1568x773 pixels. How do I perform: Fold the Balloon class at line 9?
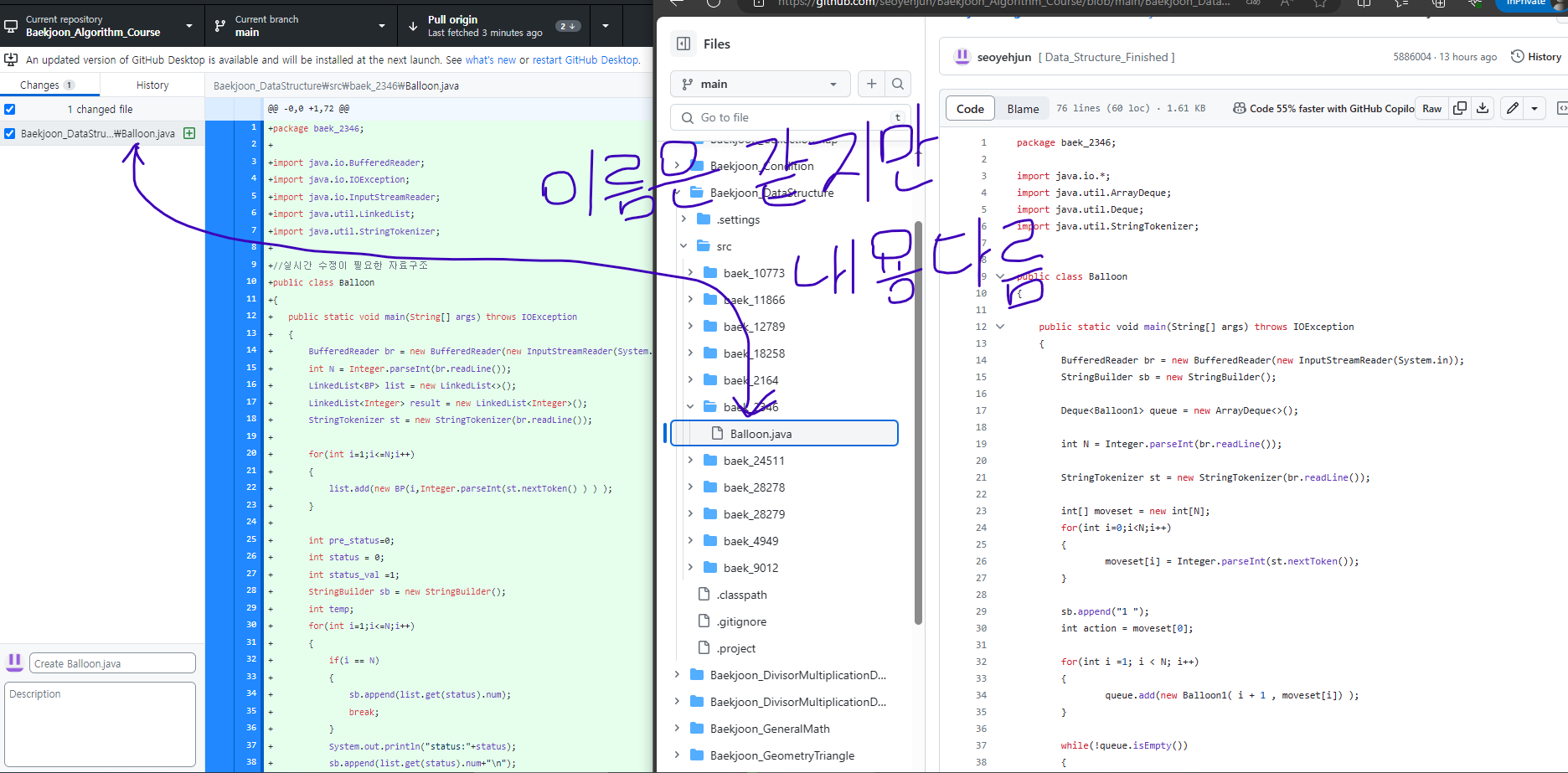pyautogui.click(x=1000, y=276)
